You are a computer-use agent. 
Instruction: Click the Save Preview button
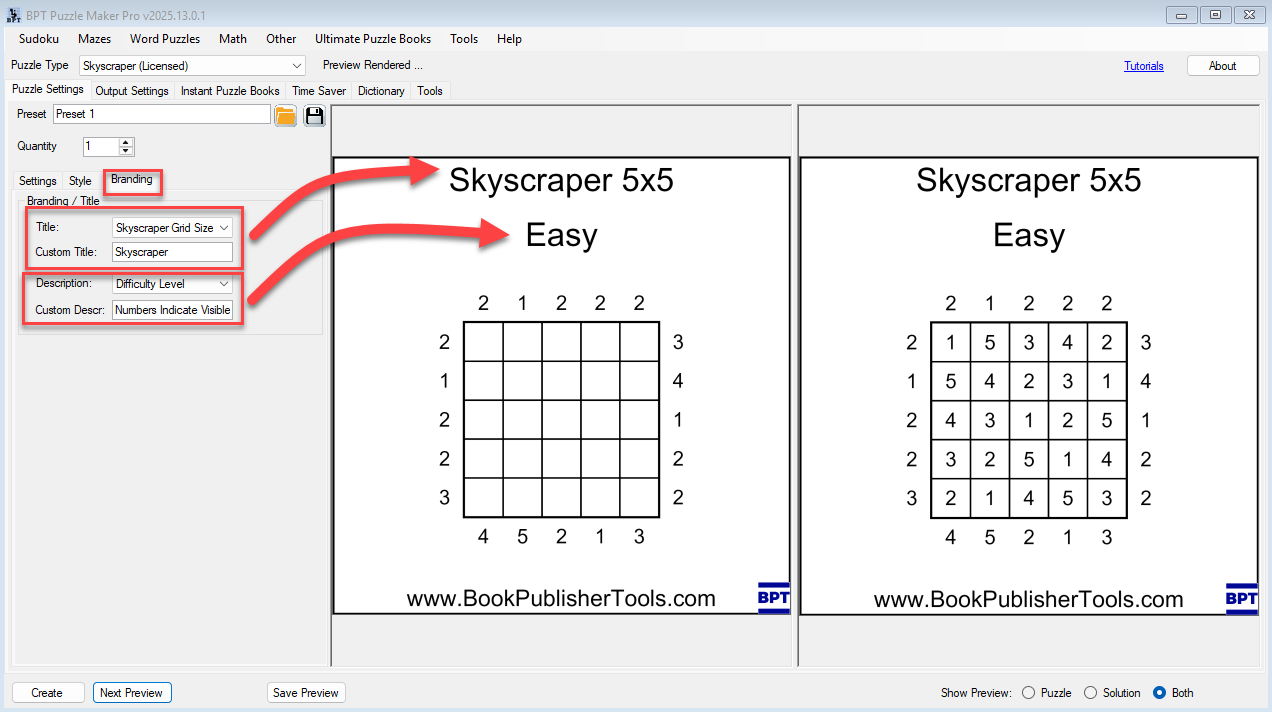(x=306, y=693)
